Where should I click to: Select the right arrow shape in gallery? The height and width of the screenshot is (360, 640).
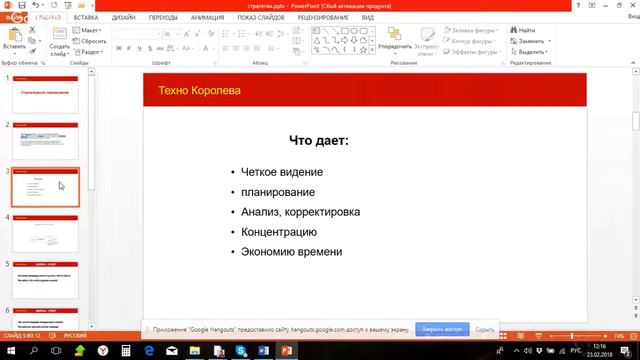click(x=344, y=40)
